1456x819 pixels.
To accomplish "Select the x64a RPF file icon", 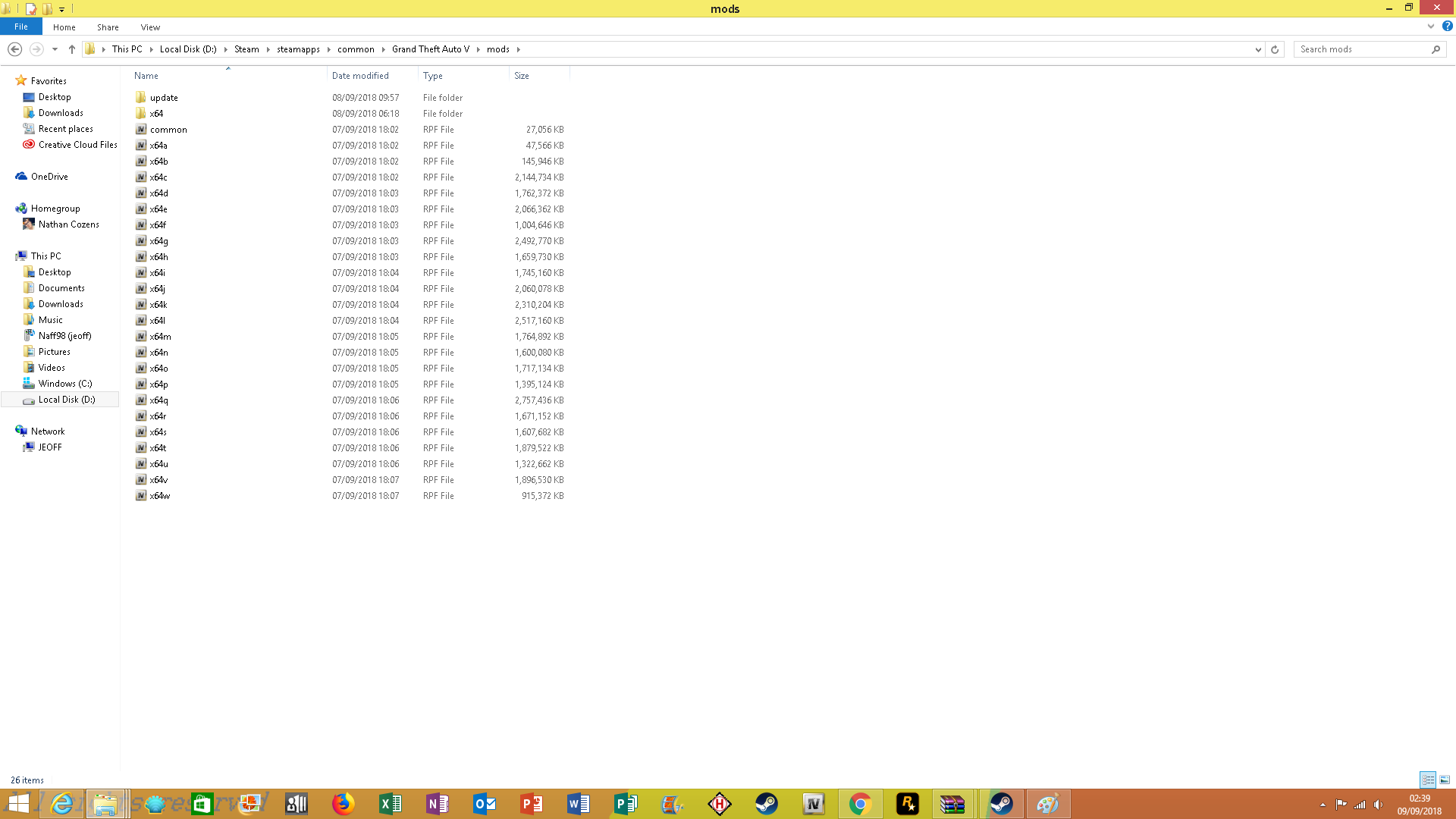I will pyautogui.click(x=141, y=145).
